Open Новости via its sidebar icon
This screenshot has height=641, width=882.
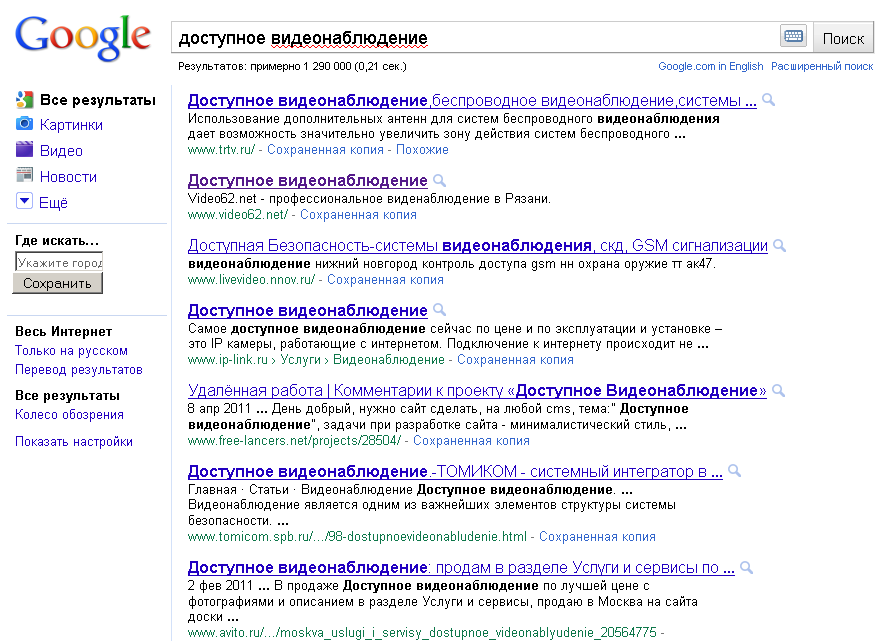[x=24, y=176]
